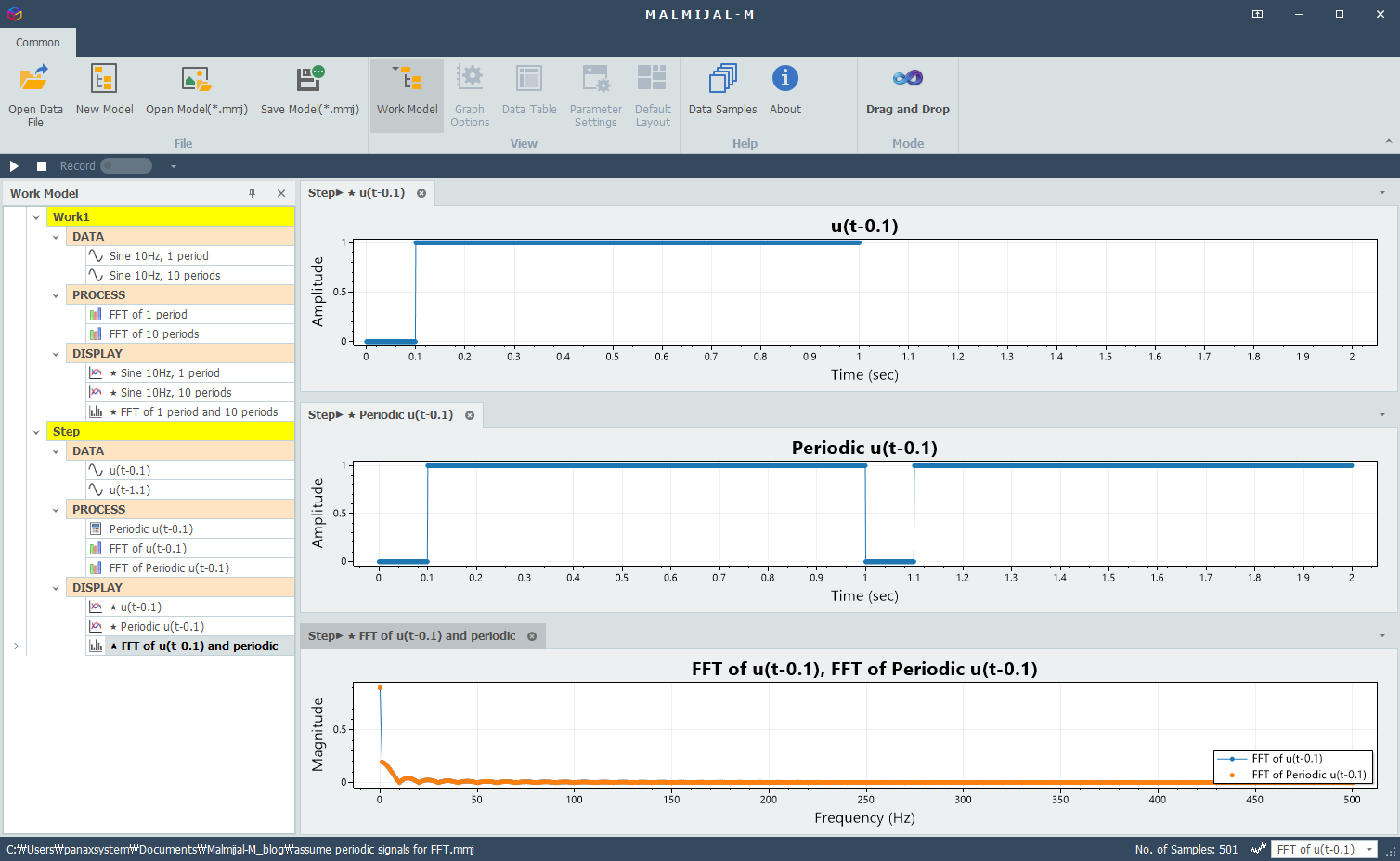Click the MALMIJAL-M app logo icon
This screenshot has height=861, width=1400.
[14, 14]
